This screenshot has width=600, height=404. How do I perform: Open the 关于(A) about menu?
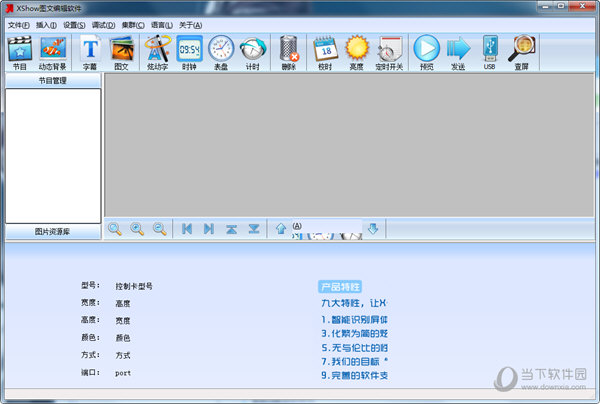[x=191, y=25]
